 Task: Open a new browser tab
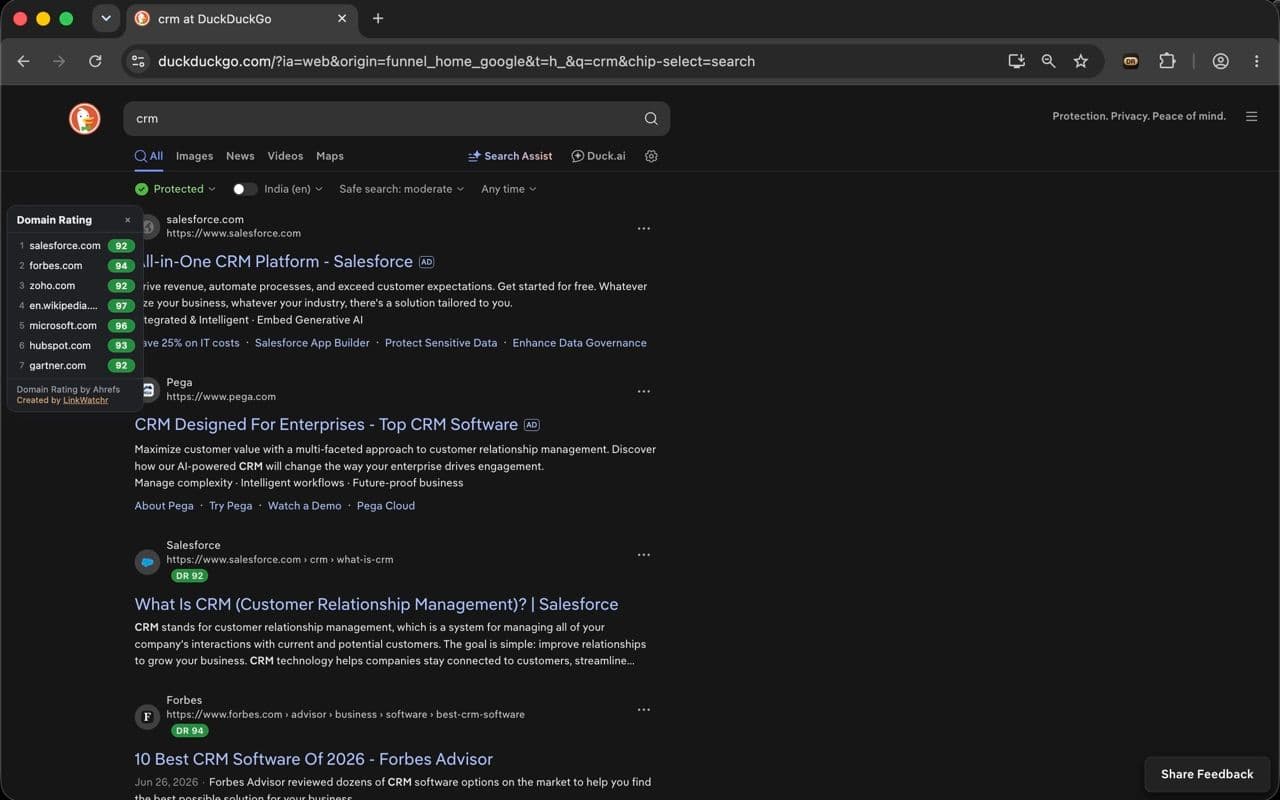(377, 18)
